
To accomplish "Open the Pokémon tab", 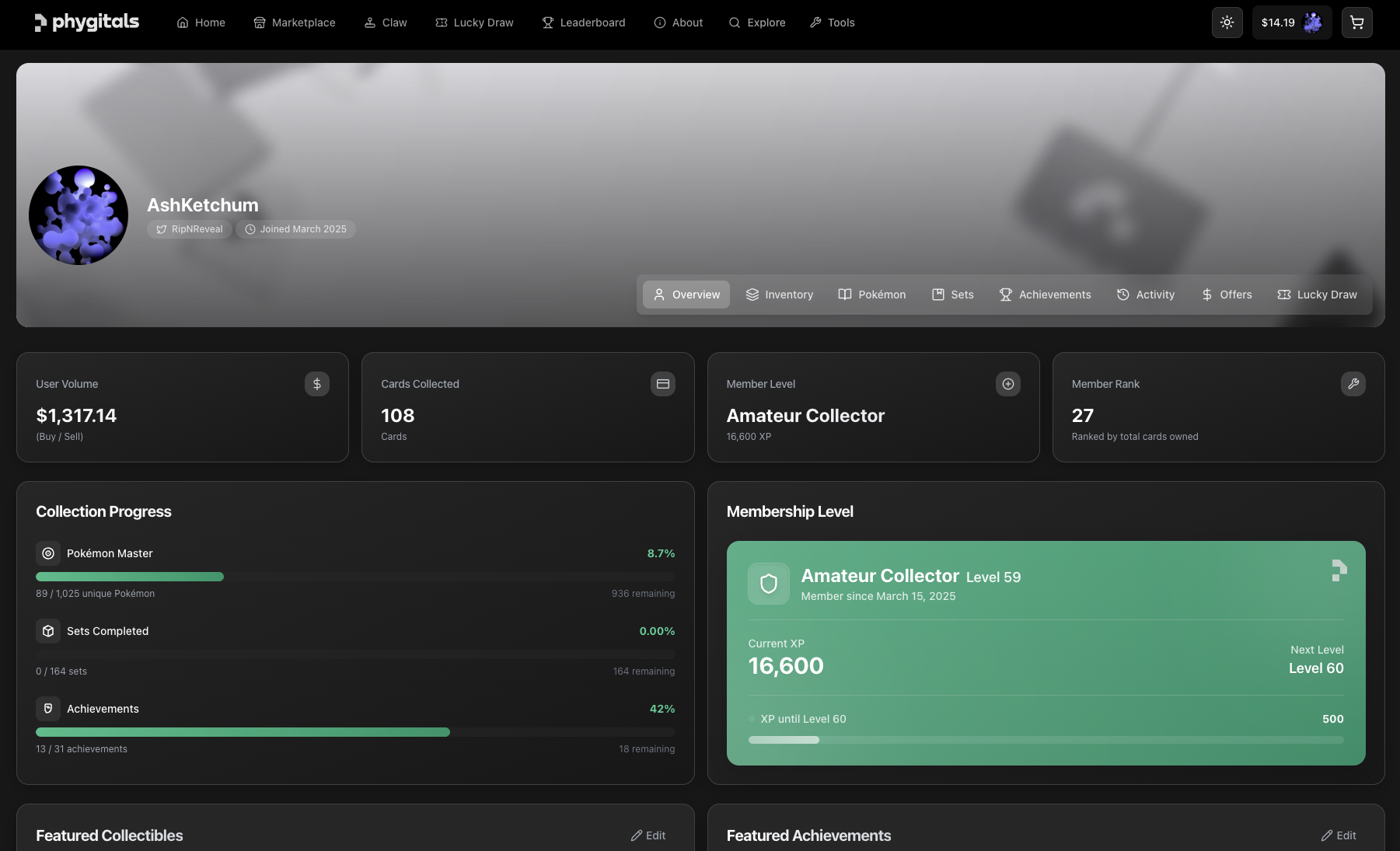I will coord(872,295).
